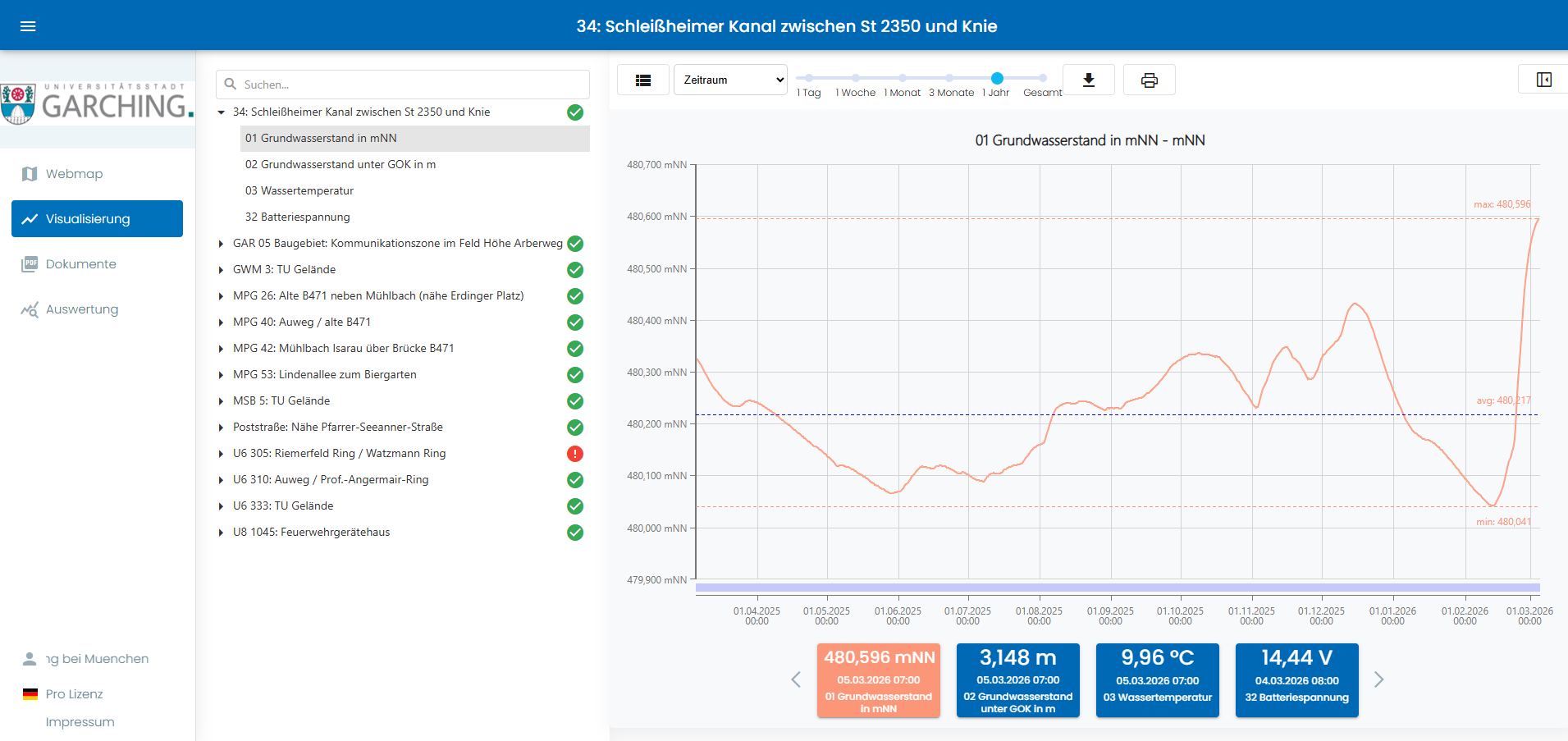Image resolution: width=1568 pixels, height=741 pixels.
Task: Open the hamburger menu icon
Action: tap(28, 26)
